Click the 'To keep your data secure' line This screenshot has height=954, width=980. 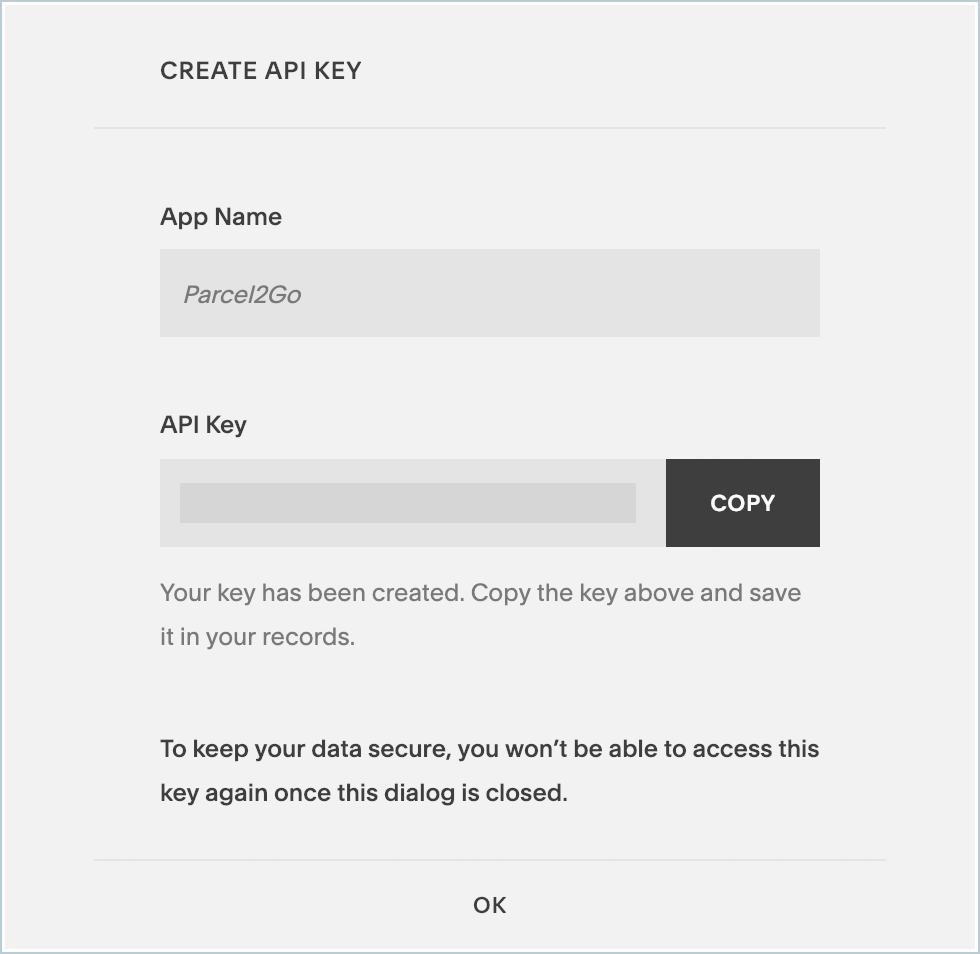489,749
